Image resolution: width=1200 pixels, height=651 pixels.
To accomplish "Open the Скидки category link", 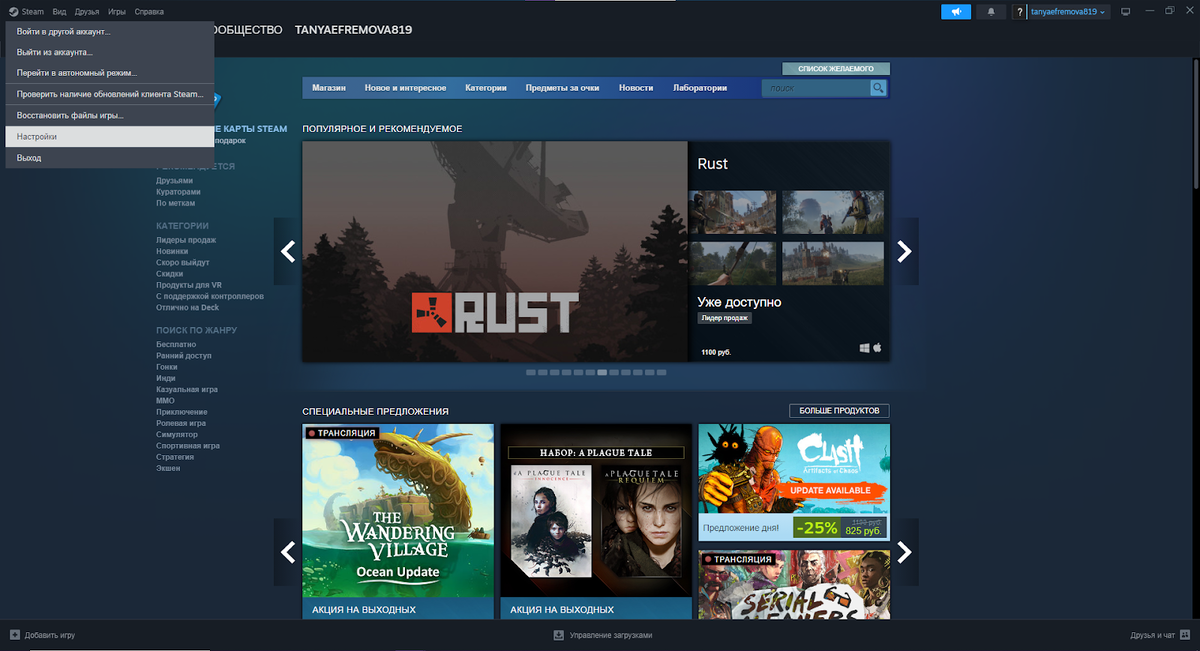I will (170, 274).
